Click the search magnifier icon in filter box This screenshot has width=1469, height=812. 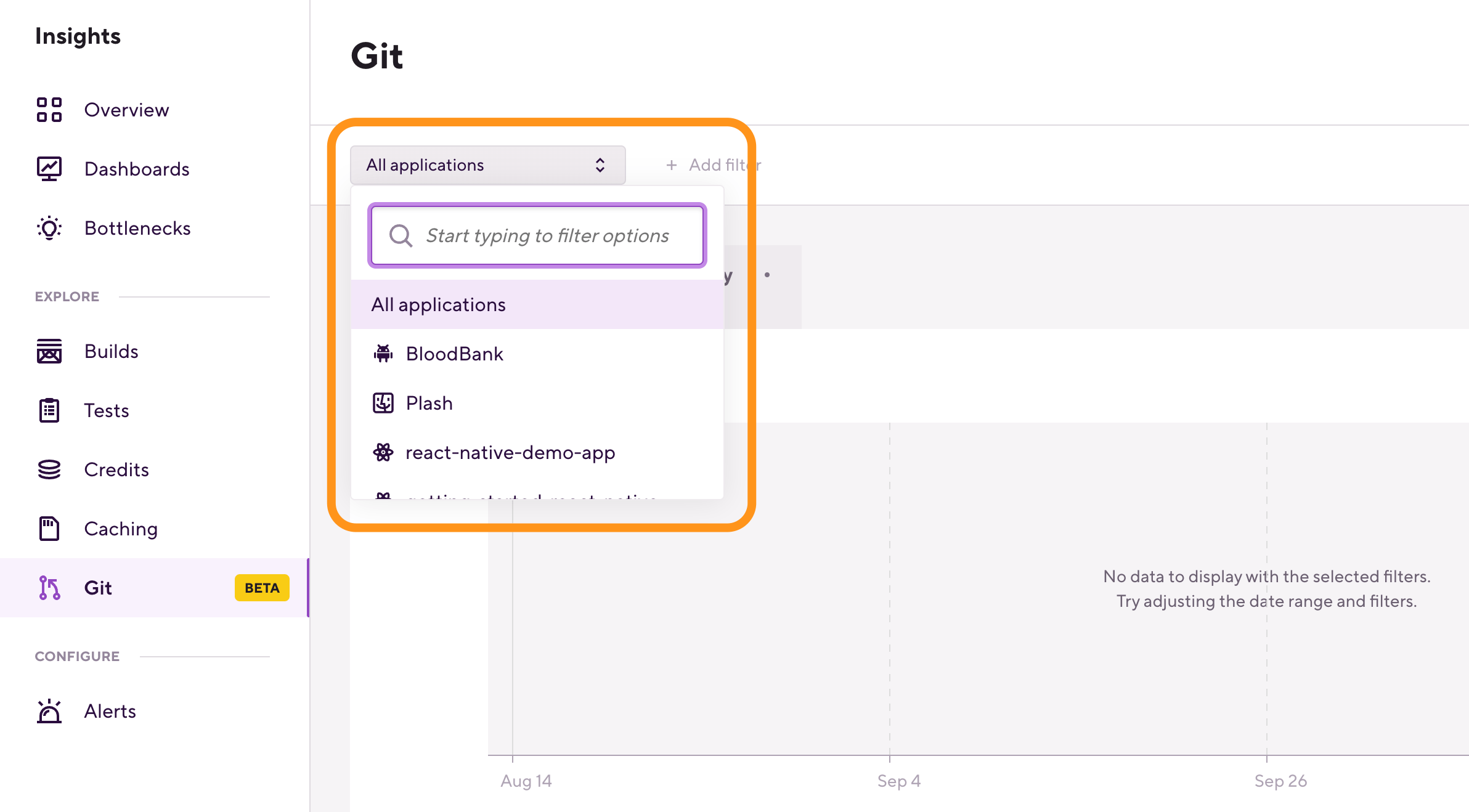[401, 236]
